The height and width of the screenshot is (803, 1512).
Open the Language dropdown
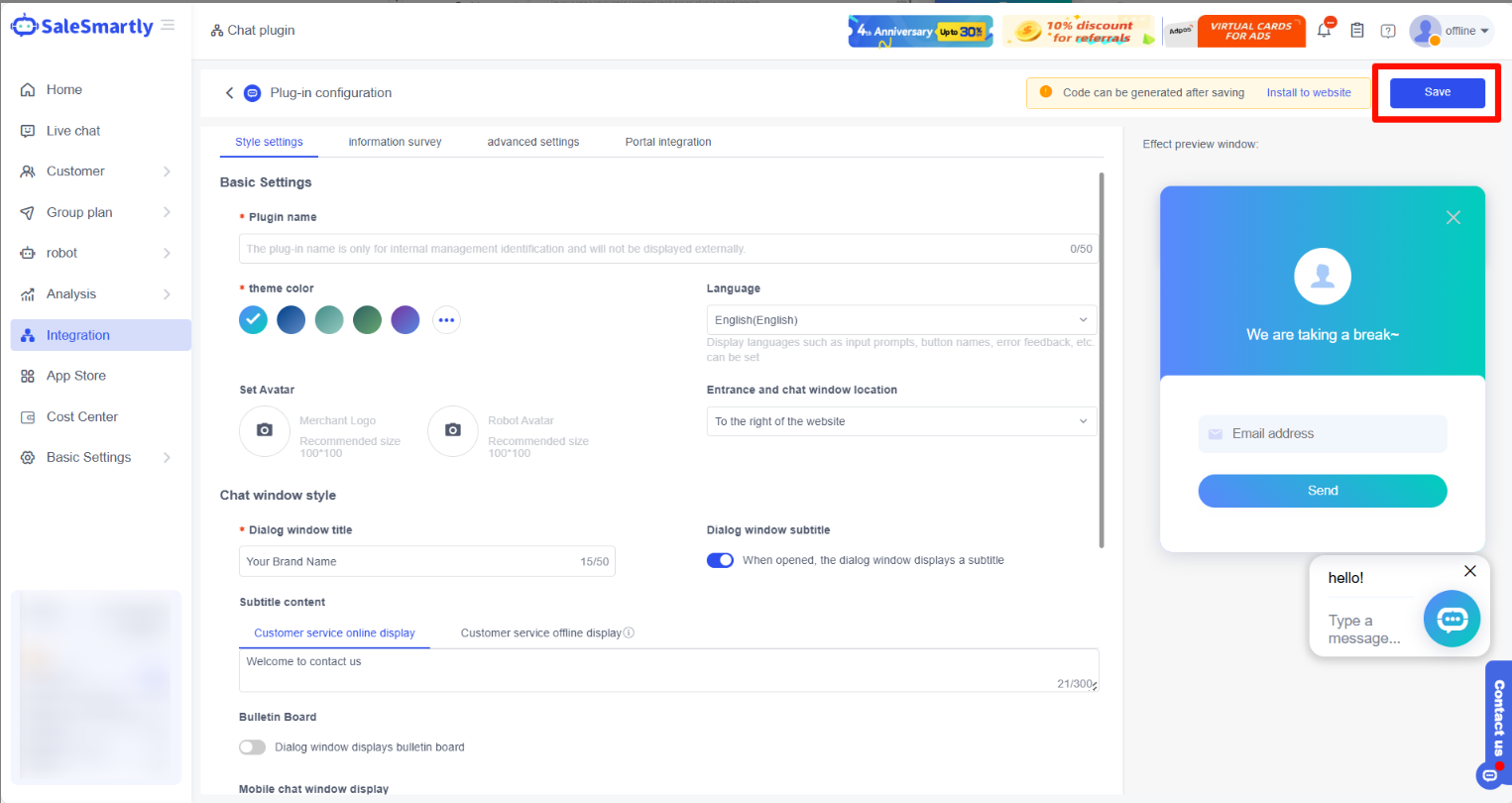pyautogui.click(x=900, y=320)
